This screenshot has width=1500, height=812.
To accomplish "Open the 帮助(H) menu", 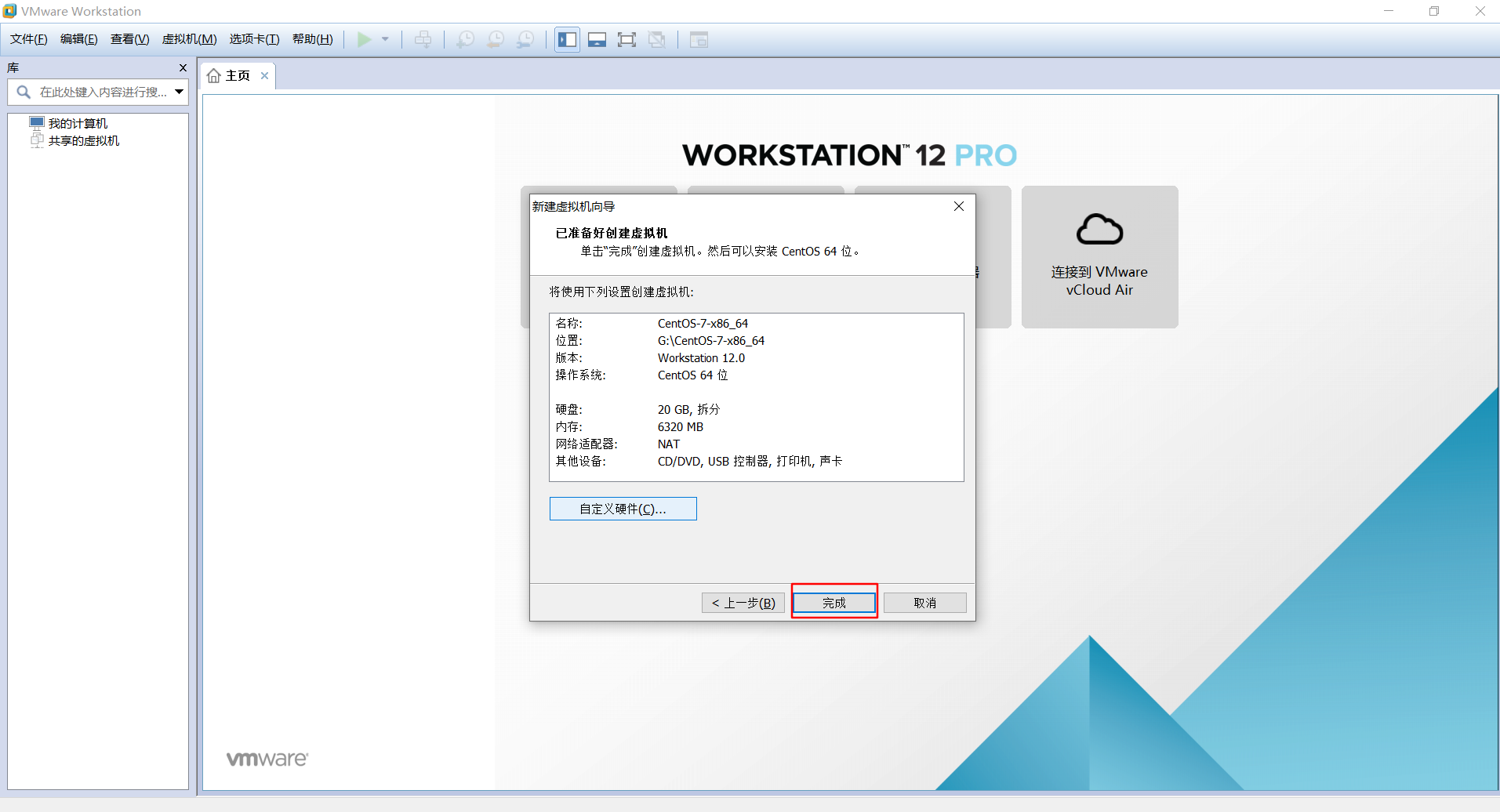I will pyautogui.click(x=312, y=39).
